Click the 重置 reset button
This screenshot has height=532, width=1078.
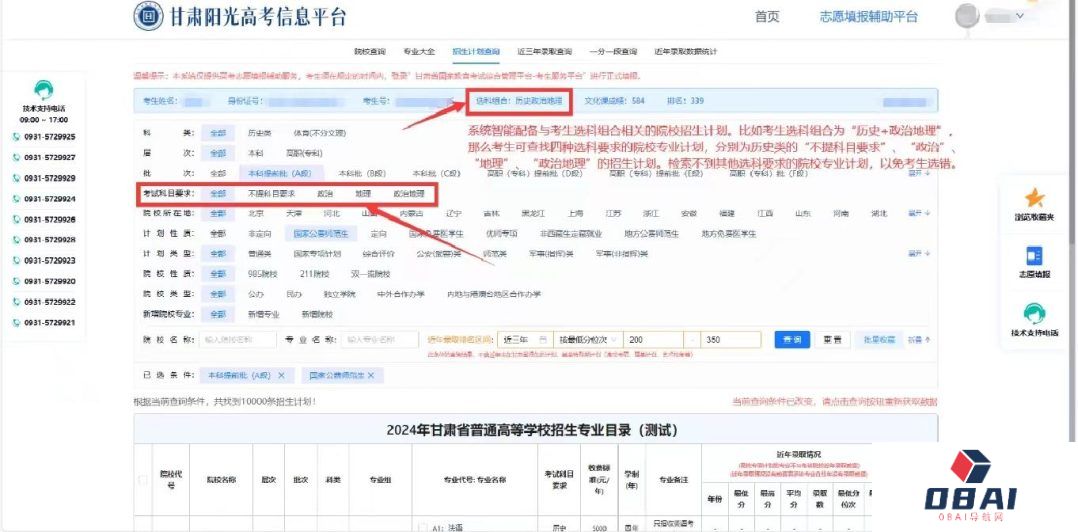[832, 340]
